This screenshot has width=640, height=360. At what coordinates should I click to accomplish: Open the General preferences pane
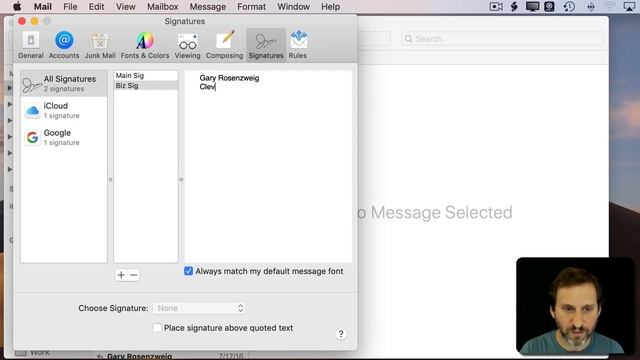31,45
